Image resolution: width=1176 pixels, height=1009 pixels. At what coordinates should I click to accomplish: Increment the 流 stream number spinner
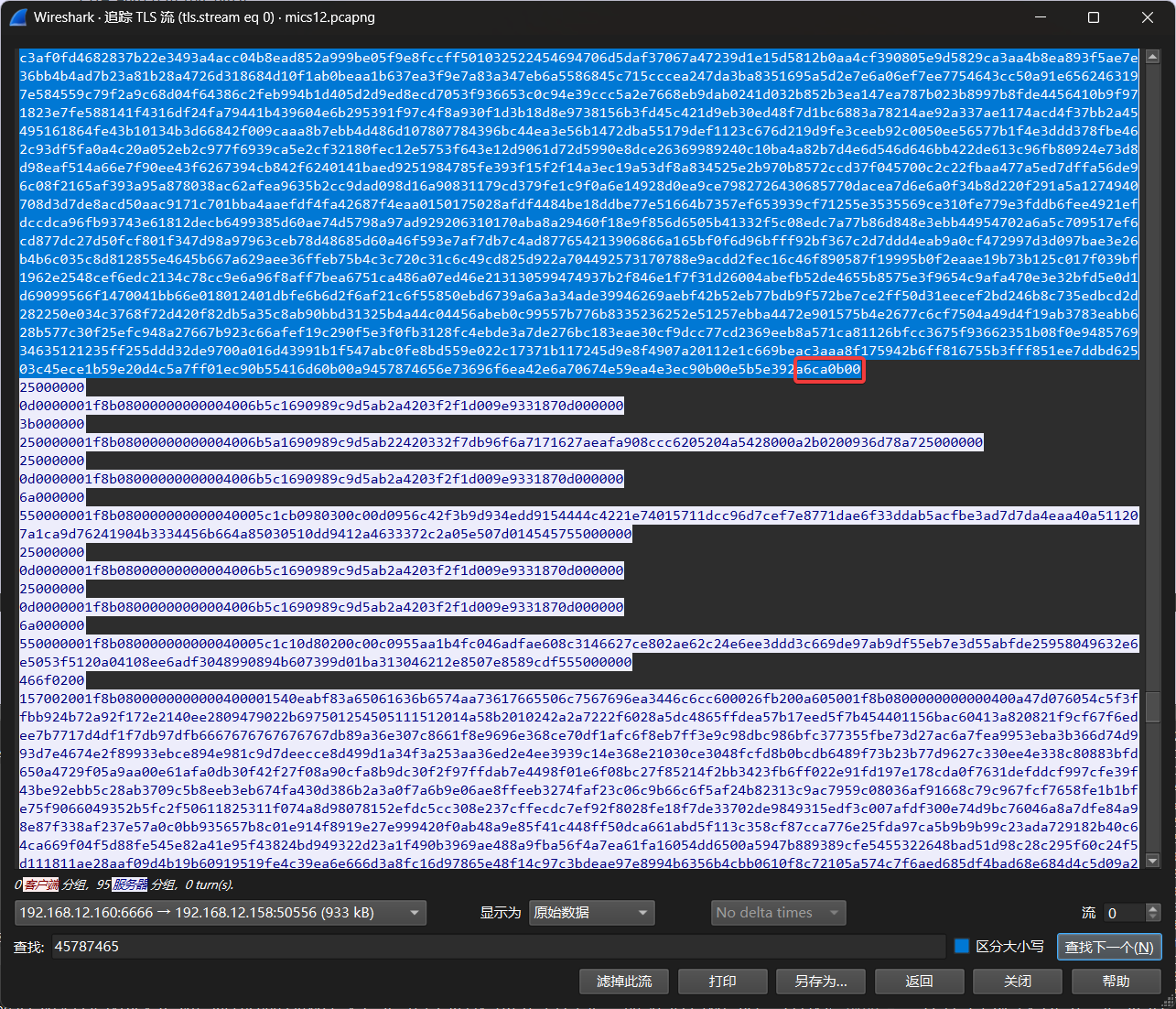point(1153,907)
